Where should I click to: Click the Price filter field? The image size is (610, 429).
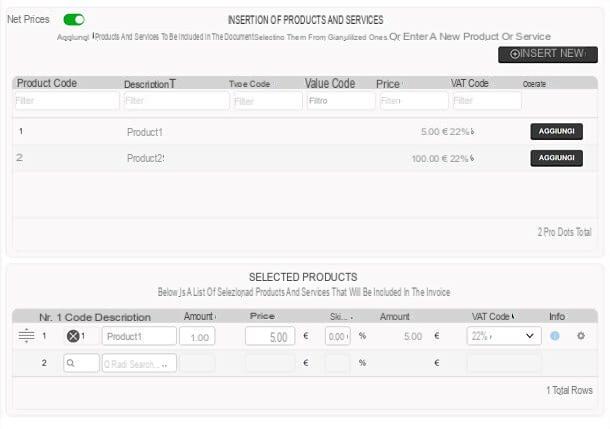click(x=414, y=101)
